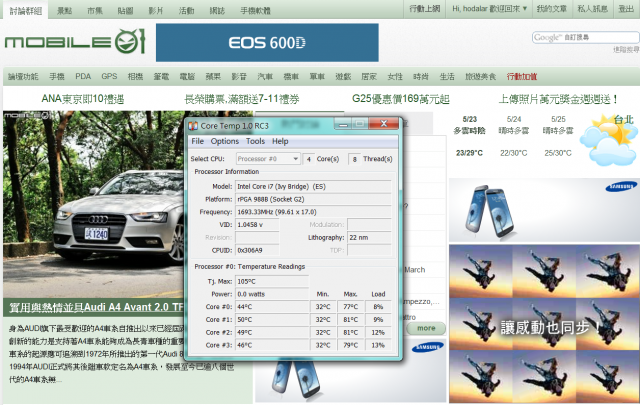
Task: Open the 手機軟體 tab
Action: 256,11
